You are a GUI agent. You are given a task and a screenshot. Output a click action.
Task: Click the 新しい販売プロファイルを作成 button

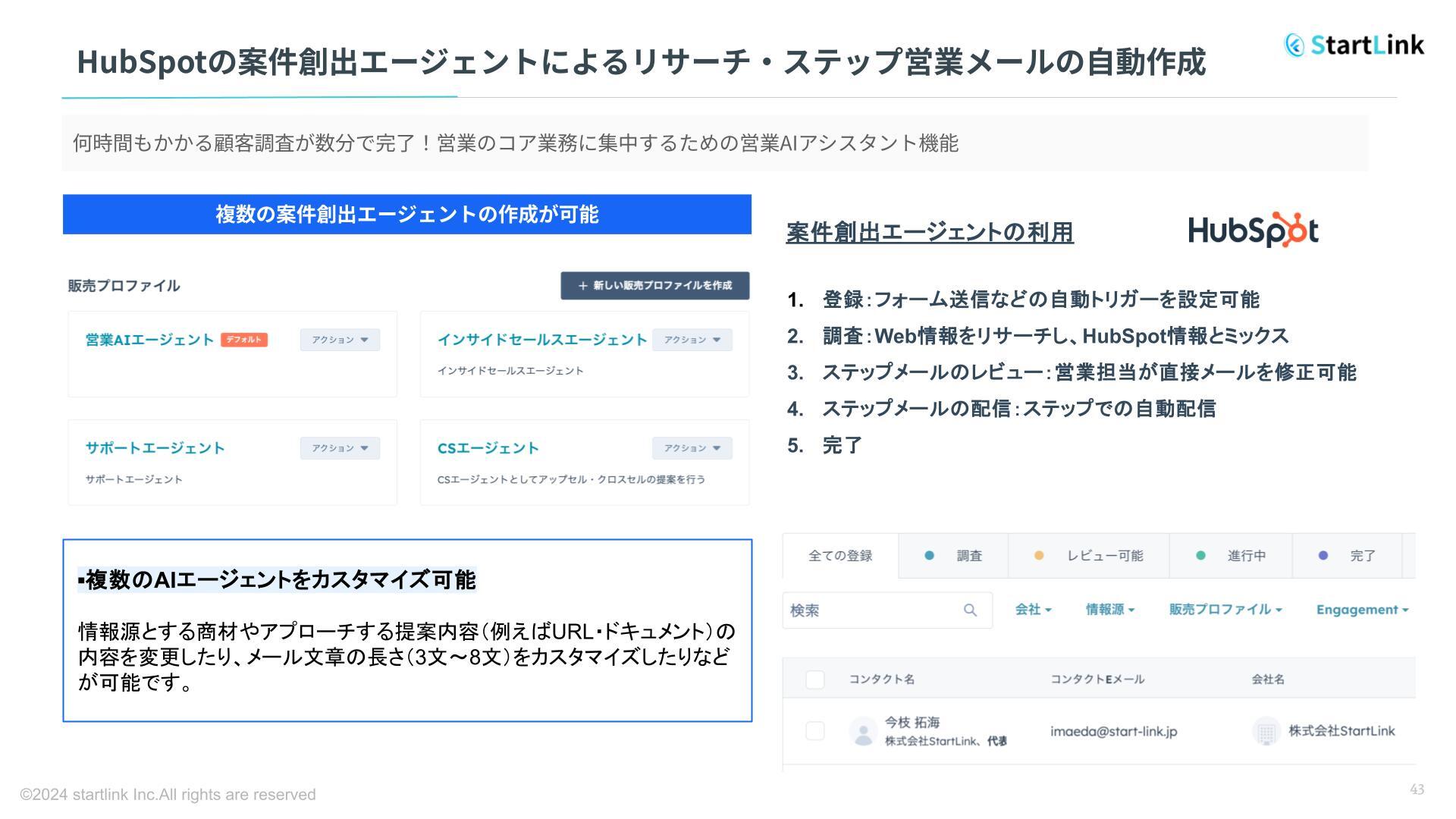click(654, 286)
